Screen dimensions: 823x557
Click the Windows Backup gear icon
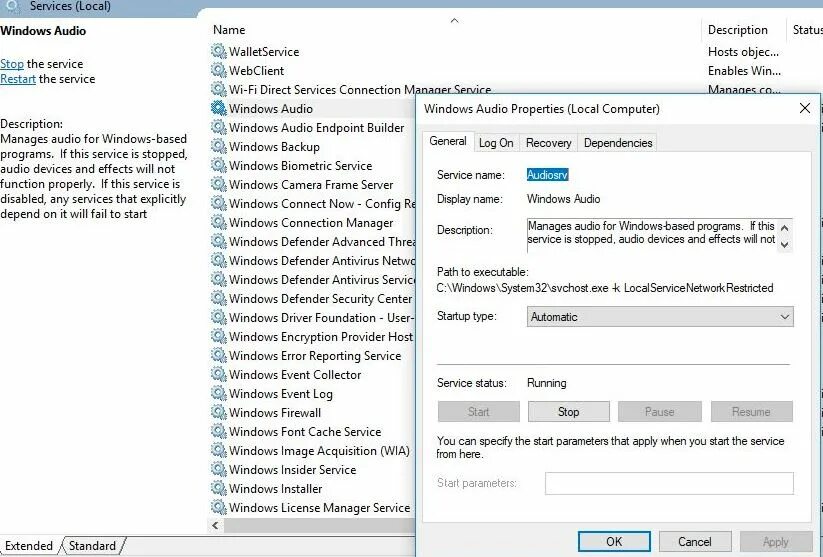pyautogui.click(x=218, y=146)
